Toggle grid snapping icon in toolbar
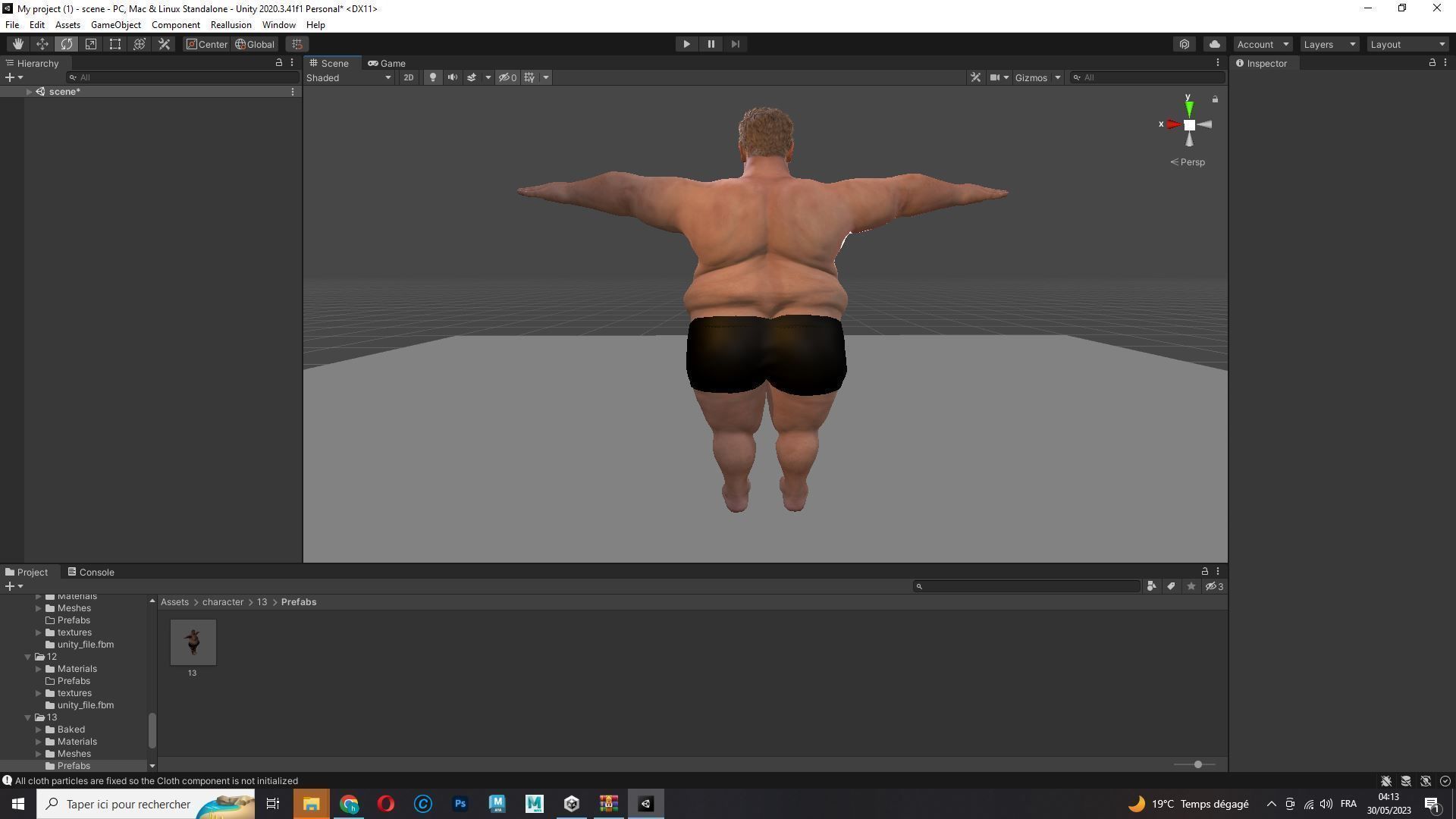Screen dimensions: 1456x819 click(297, 44)
